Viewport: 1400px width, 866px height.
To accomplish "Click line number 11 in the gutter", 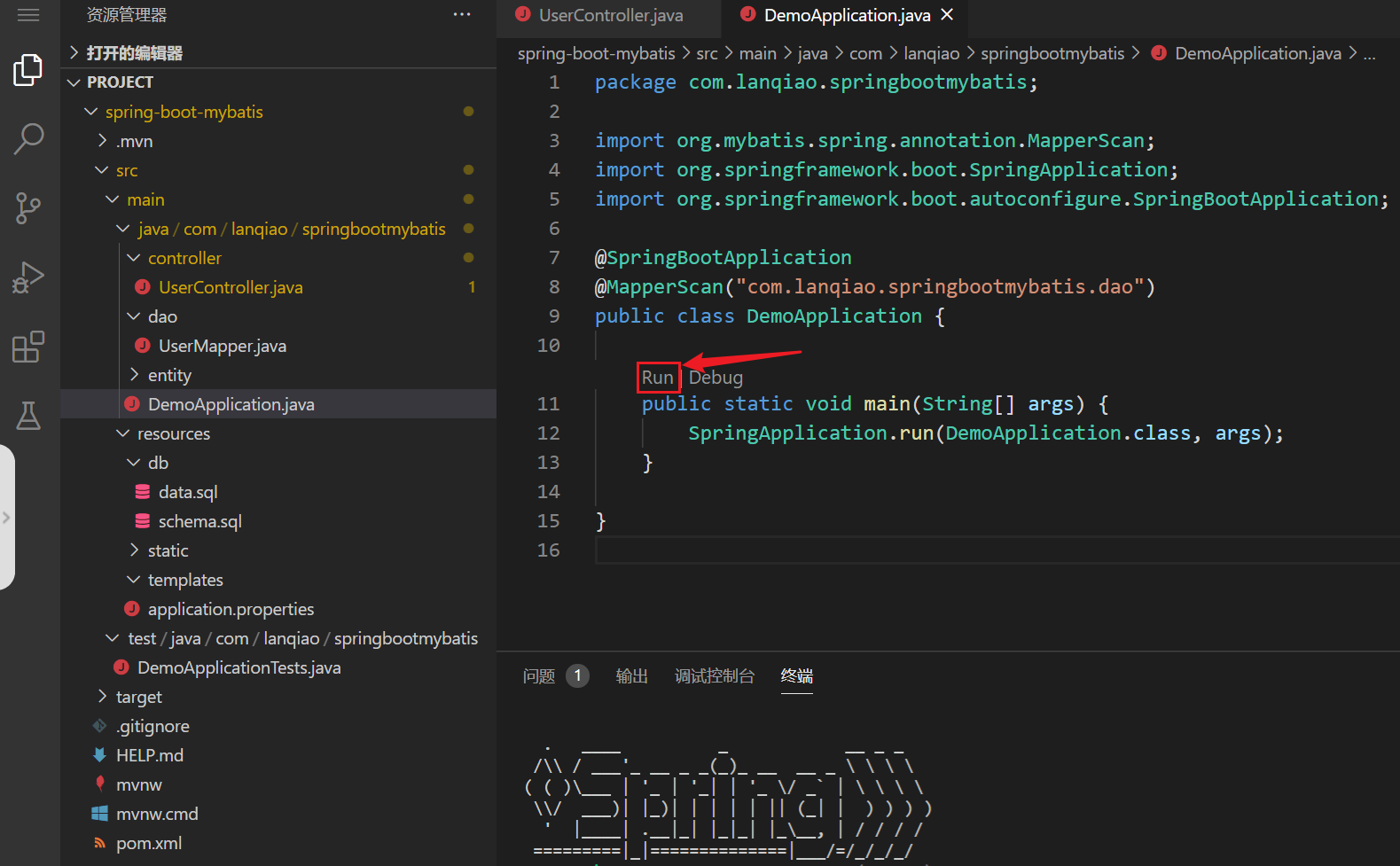I will (x=548, y=404).
